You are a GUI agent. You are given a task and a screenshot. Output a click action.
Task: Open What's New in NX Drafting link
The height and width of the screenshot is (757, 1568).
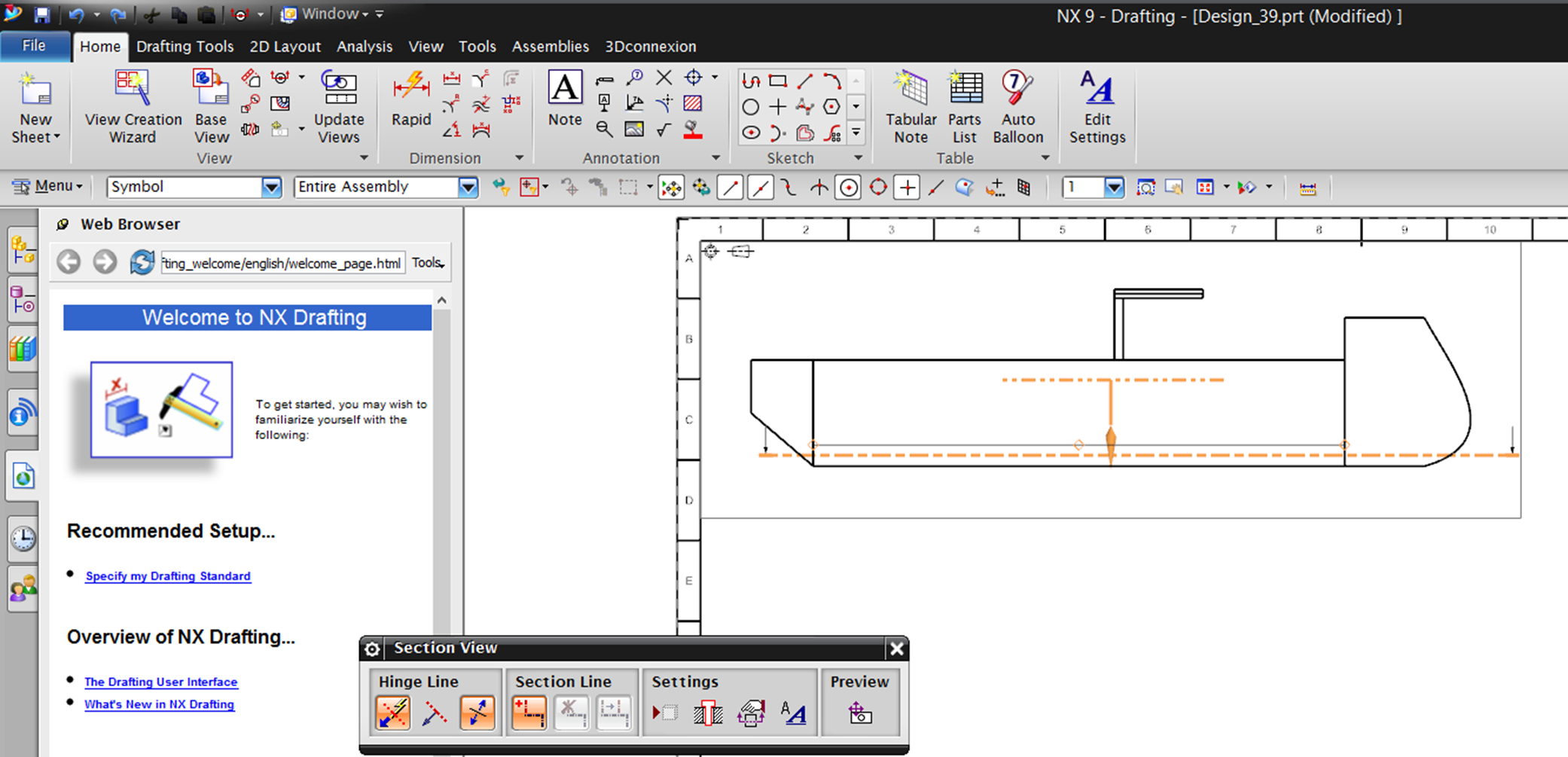[159, 704]
